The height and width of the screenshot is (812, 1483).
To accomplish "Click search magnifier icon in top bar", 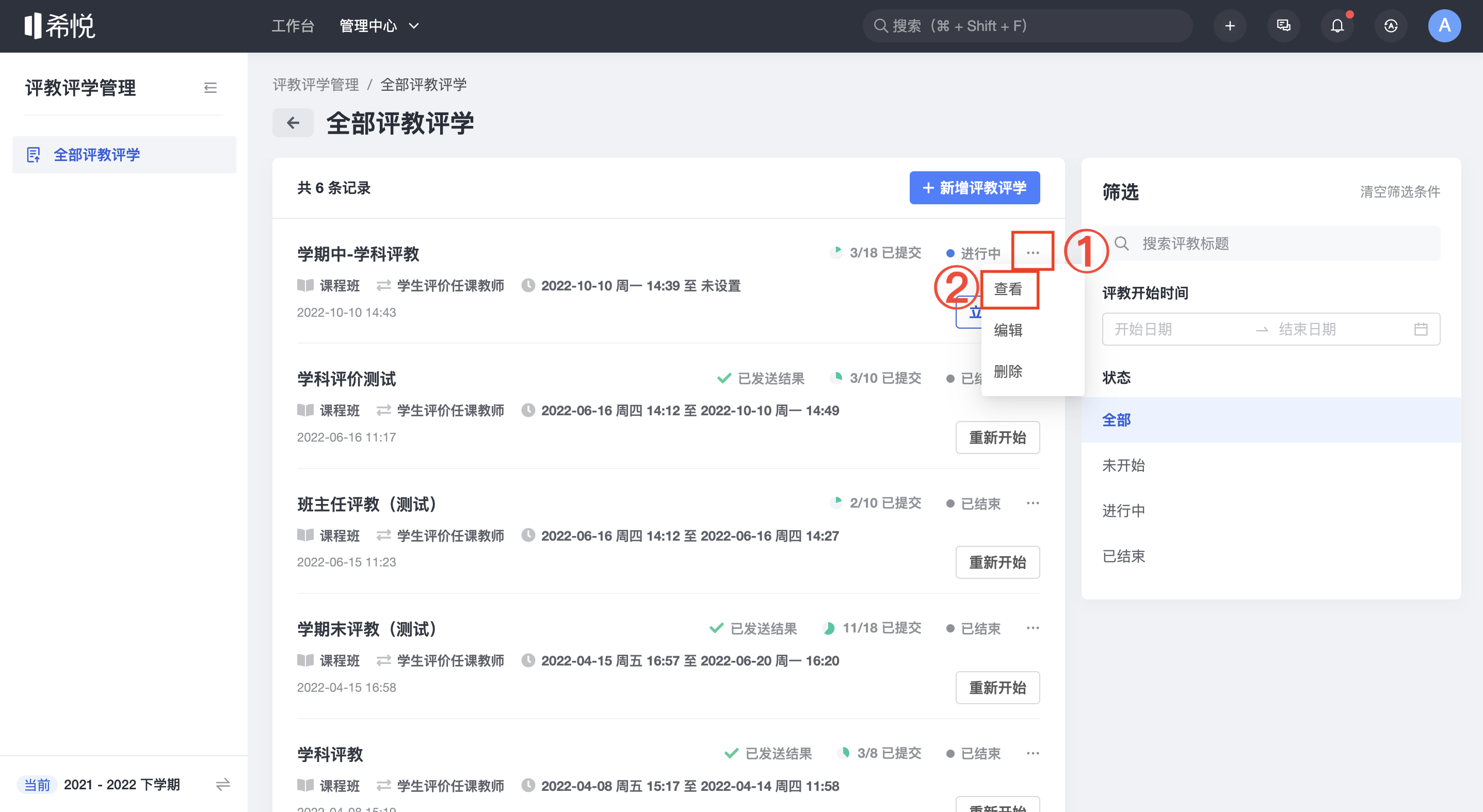I will [x=880, y=26].
